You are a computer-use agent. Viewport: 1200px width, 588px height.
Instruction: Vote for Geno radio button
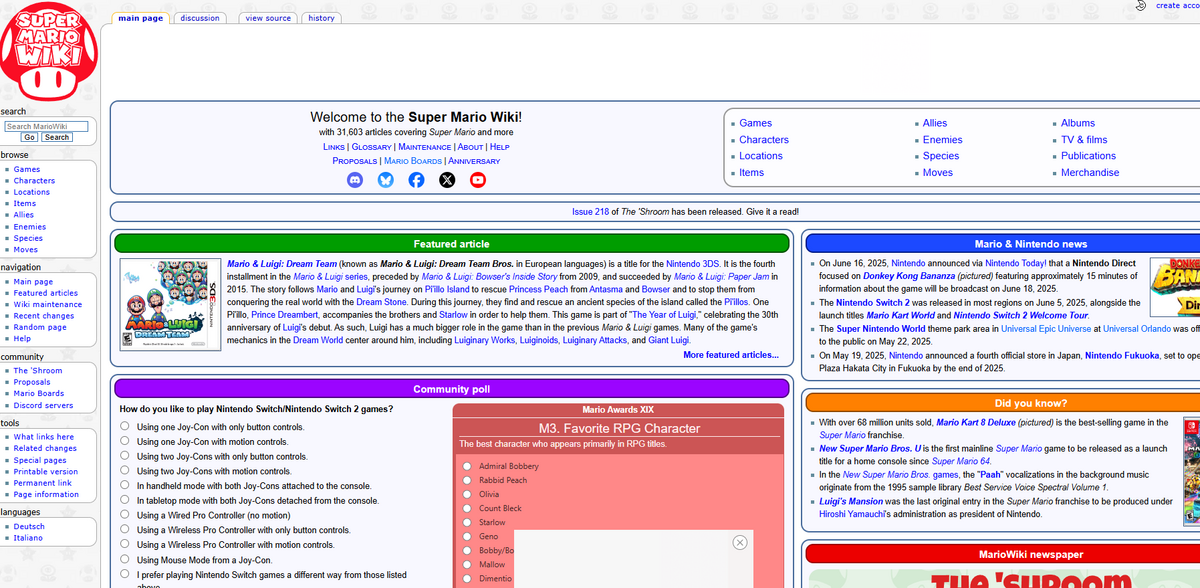467,536
